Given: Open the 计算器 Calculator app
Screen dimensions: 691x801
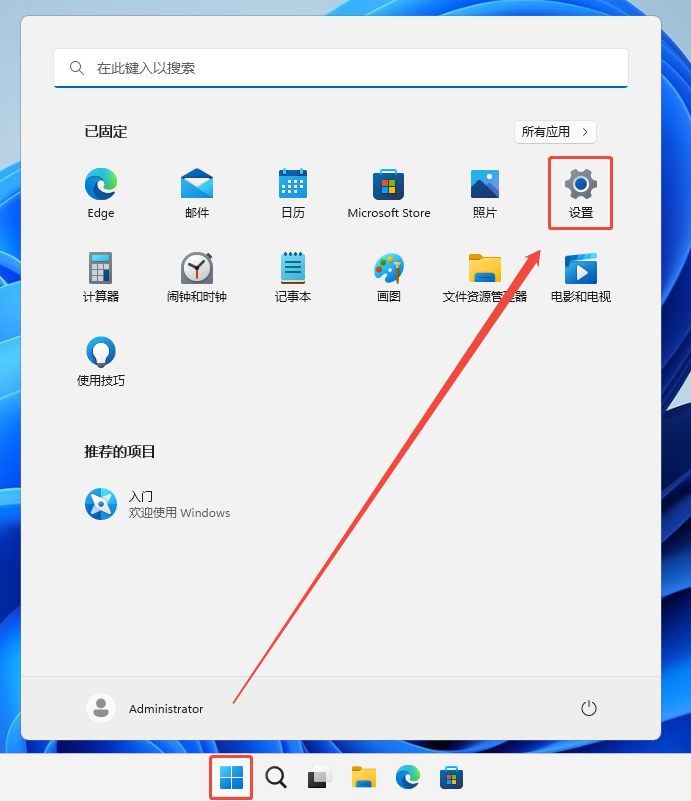Looking at the screenshot, I should [101, 277].
